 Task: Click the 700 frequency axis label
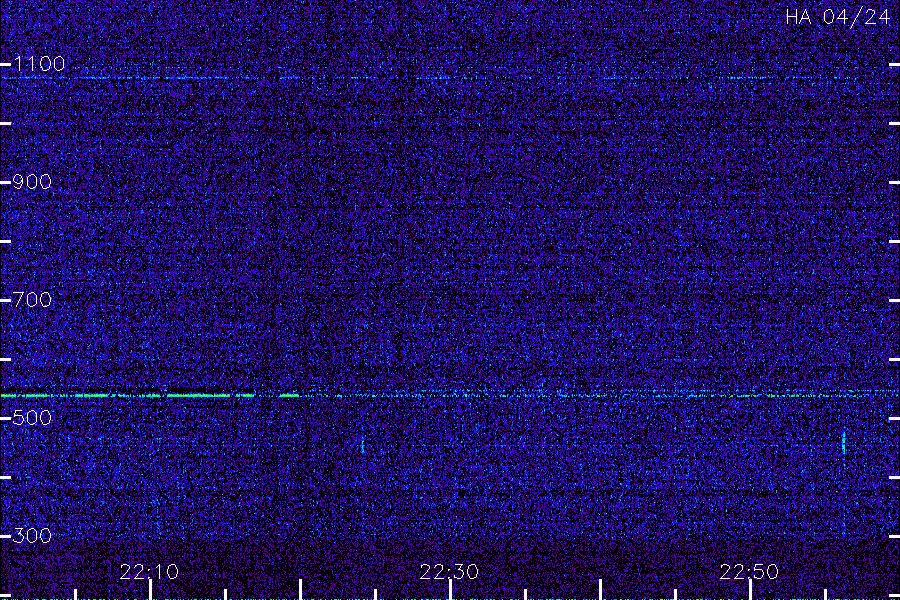(x=32, y=300)
